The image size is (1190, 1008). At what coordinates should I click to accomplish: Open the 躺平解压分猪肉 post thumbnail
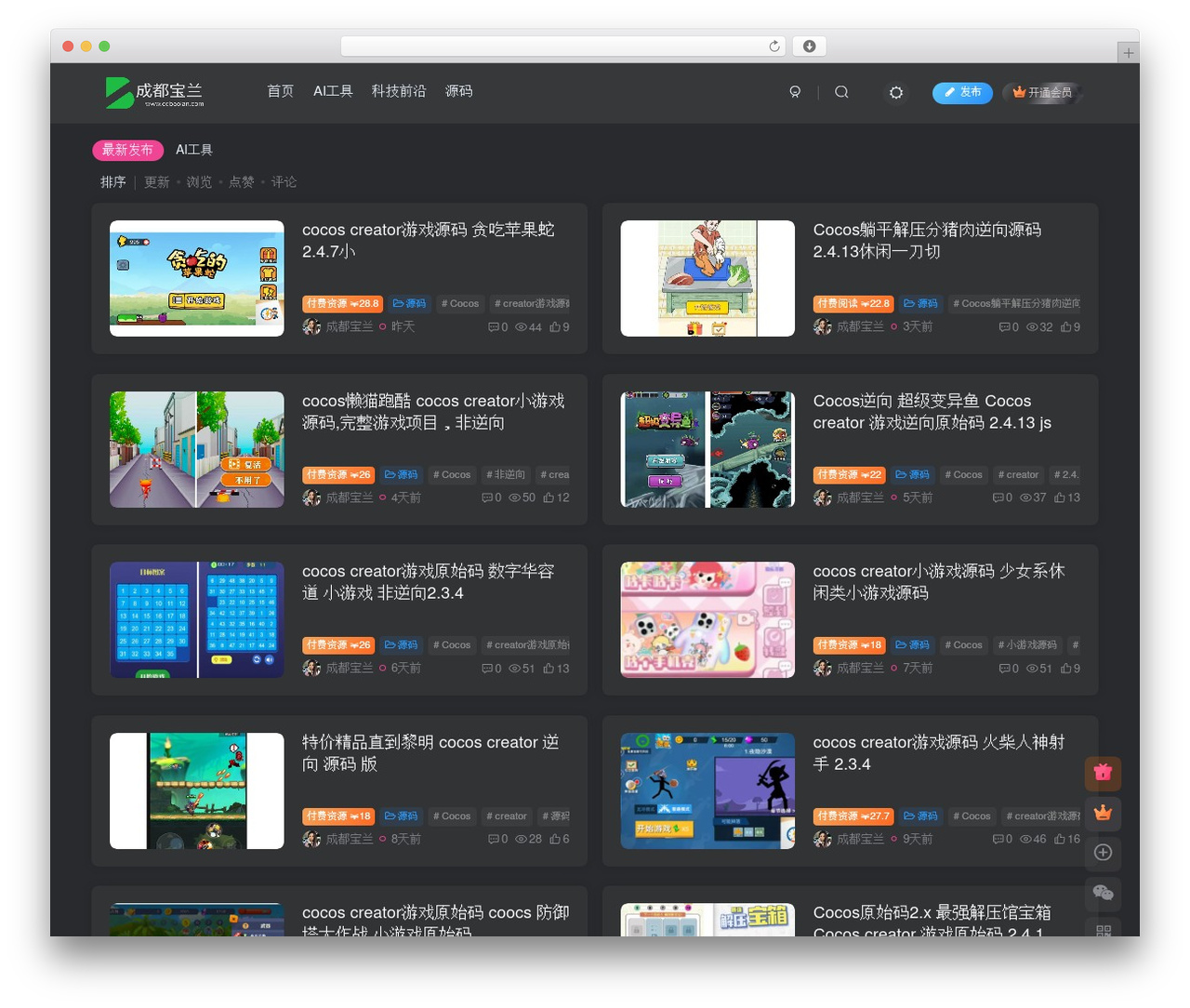pos(707,278)
